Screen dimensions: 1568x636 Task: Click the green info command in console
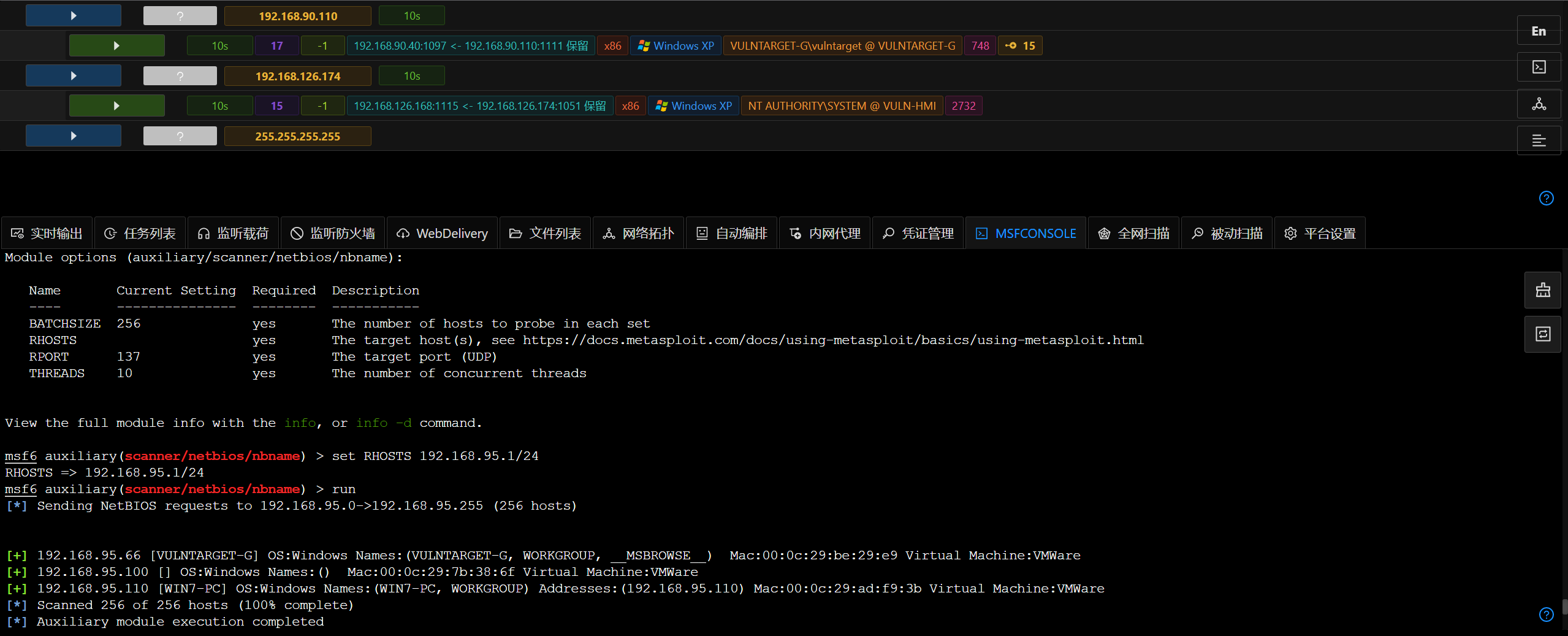(x=300, y=423)
